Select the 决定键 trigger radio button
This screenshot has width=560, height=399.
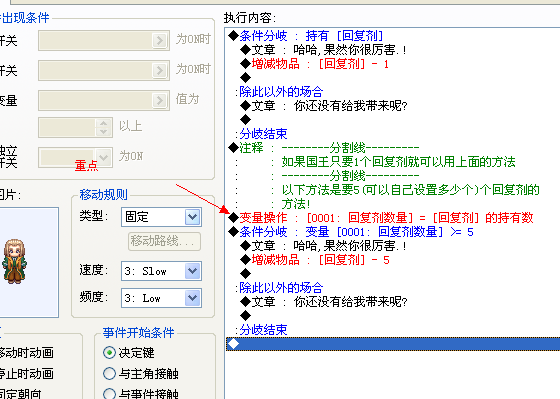pos(109,353)
